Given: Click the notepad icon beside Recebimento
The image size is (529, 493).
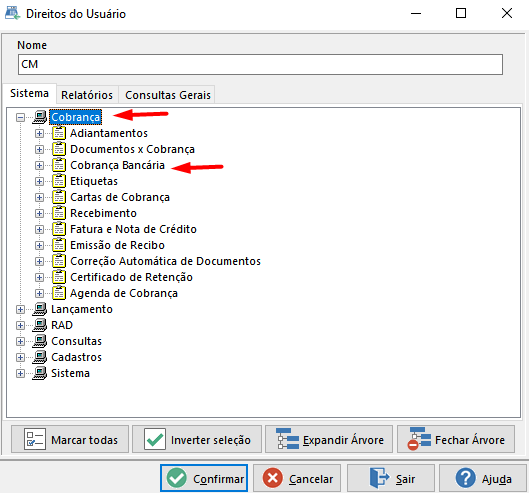Looking at the screenshot, I should coord(59,213).
